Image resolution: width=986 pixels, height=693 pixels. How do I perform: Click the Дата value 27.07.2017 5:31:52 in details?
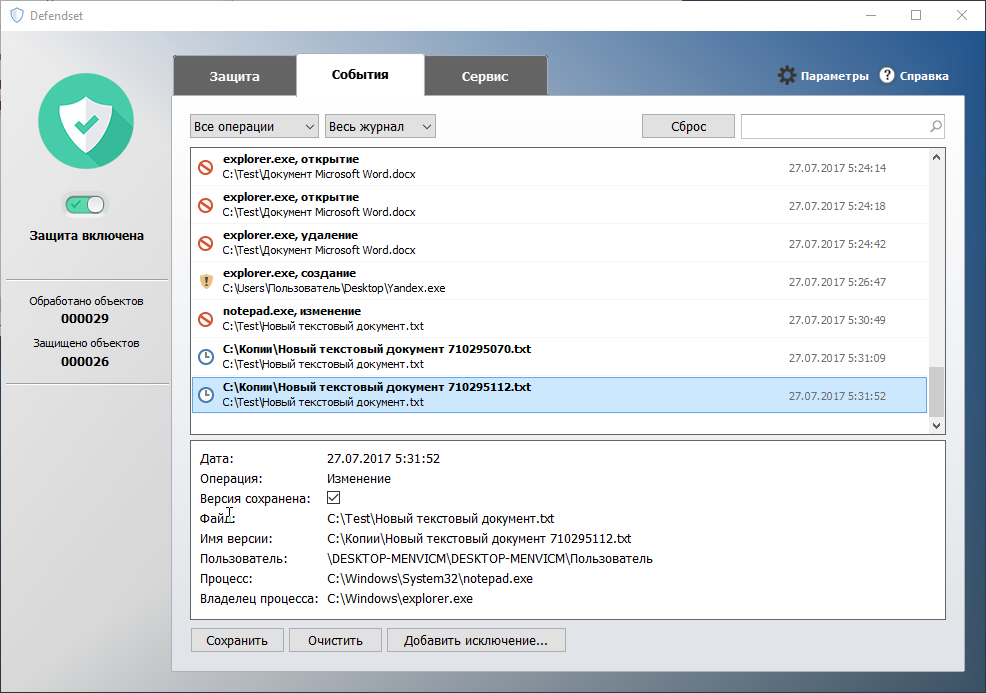[x=383, y=458]
